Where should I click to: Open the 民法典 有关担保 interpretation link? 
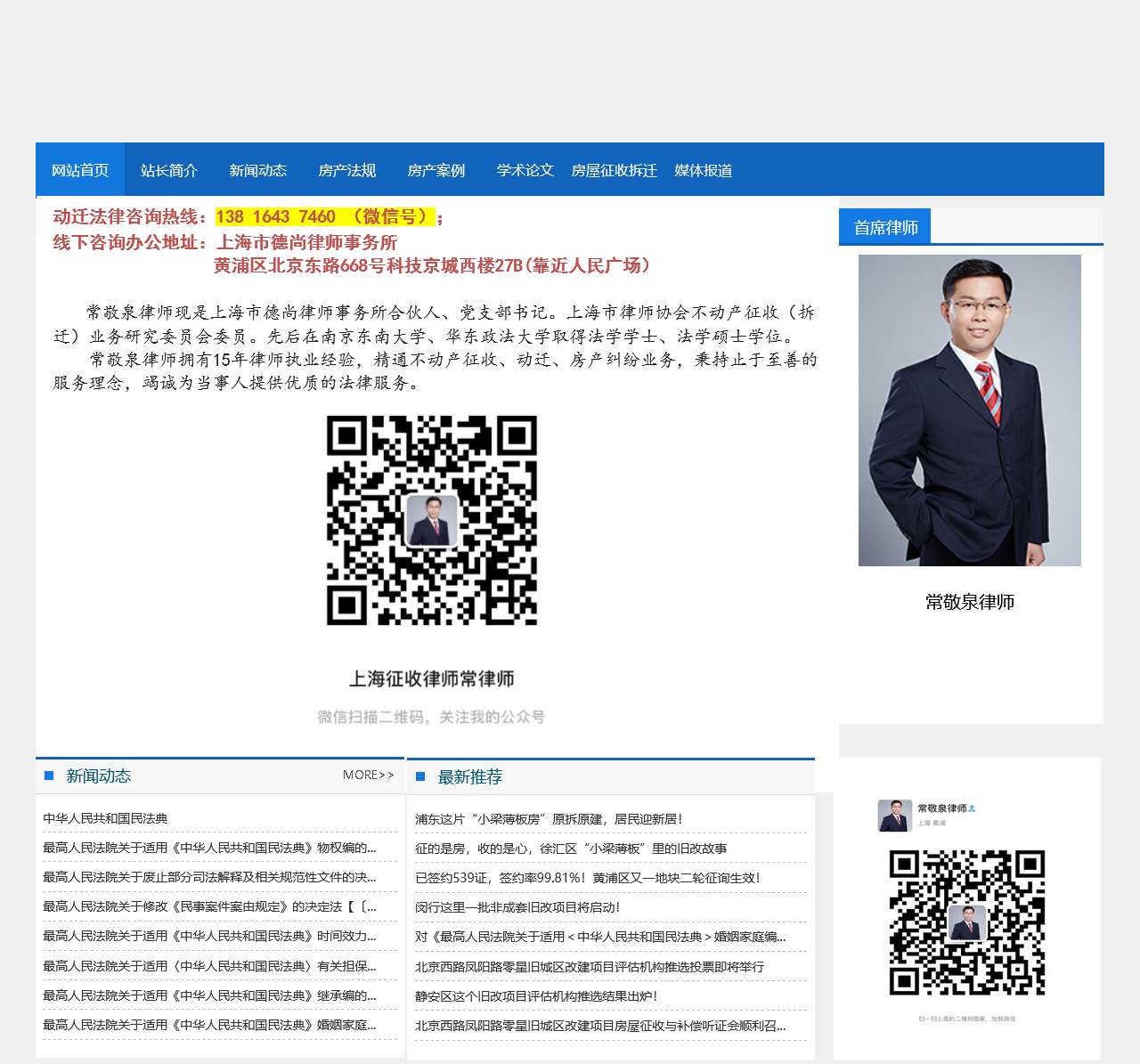(209, 966)
